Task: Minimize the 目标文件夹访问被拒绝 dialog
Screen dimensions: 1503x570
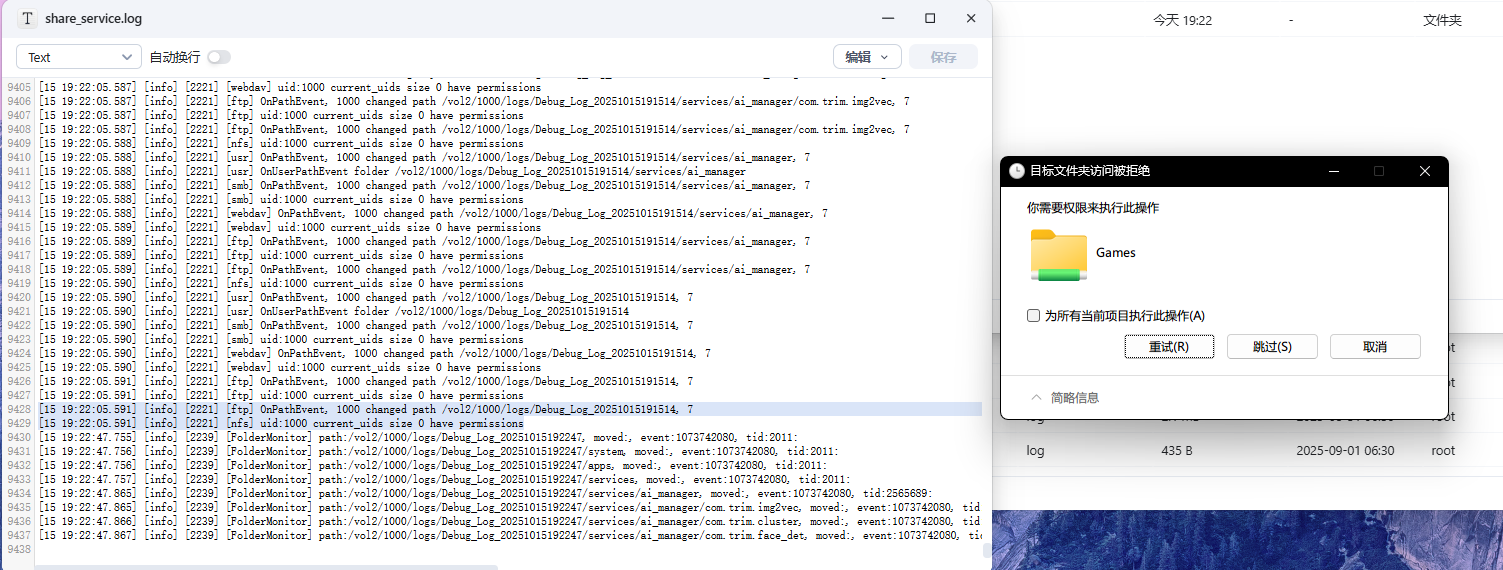Action: (x=1334, y=171)
